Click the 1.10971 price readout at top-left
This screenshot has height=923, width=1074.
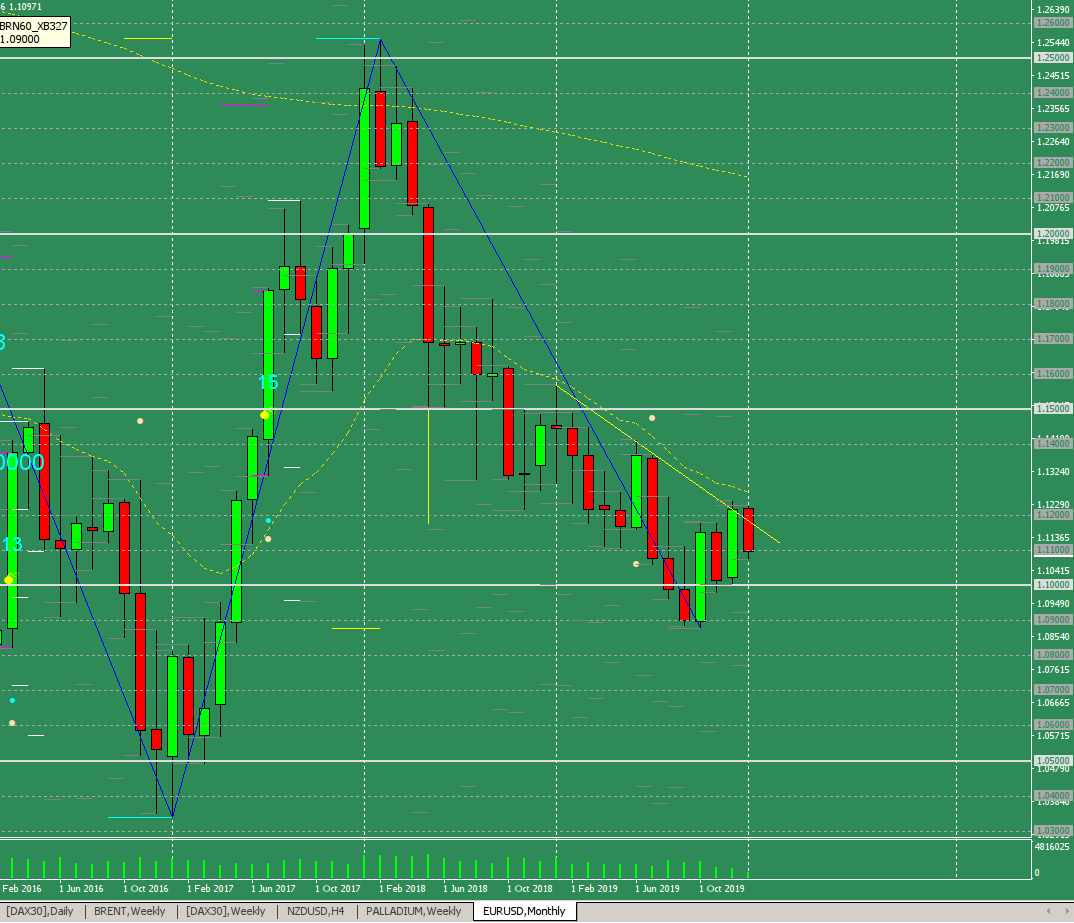25,6
